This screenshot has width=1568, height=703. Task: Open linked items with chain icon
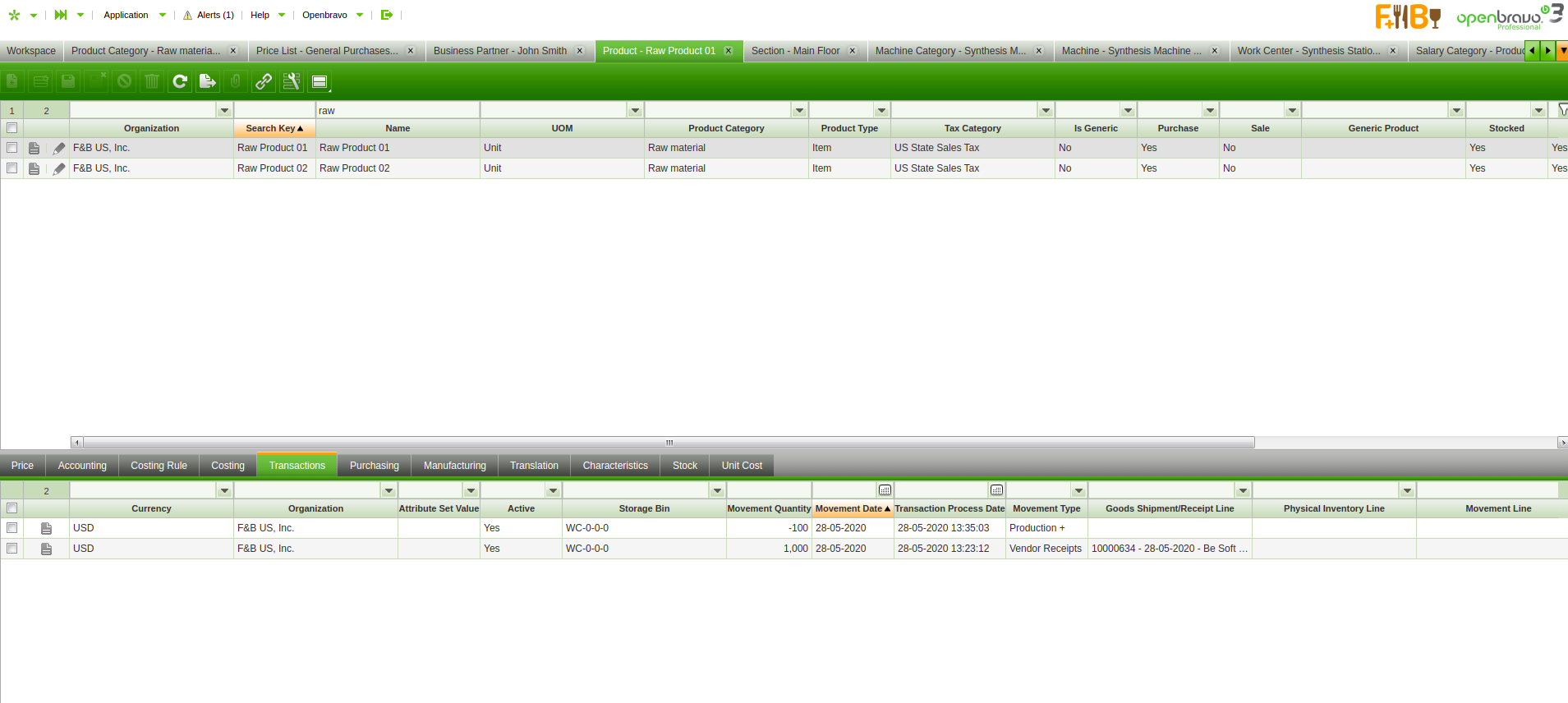(264, 81)
